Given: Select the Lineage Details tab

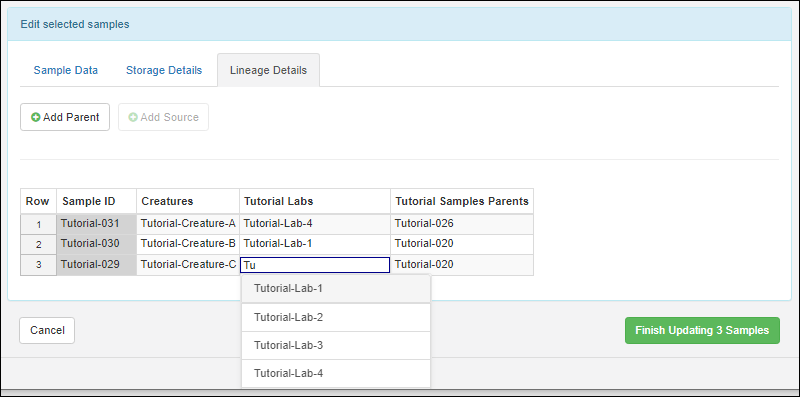Looking at the screenshot, I should 268,70.
